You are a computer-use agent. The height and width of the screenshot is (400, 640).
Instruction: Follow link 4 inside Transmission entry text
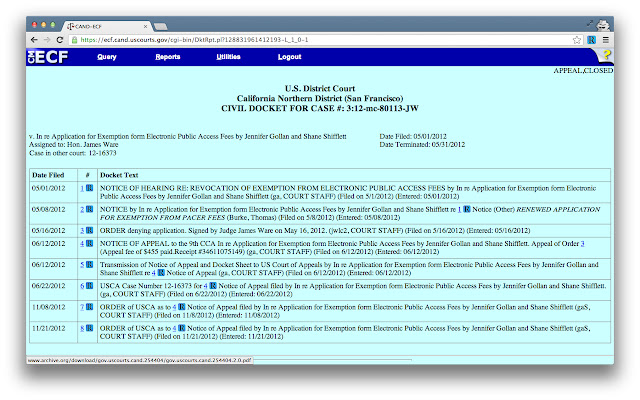click(x=154, y=273)
